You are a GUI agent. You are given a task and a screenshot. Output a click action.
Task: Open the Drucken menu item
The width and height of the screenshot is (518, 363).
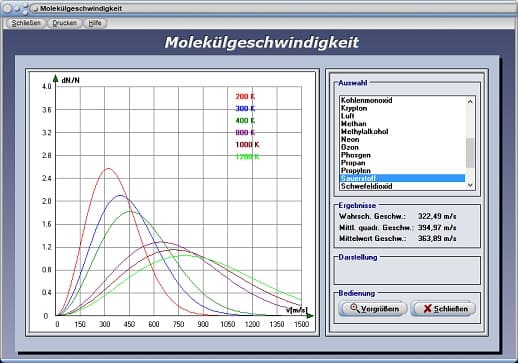click(x=65, y=23)
